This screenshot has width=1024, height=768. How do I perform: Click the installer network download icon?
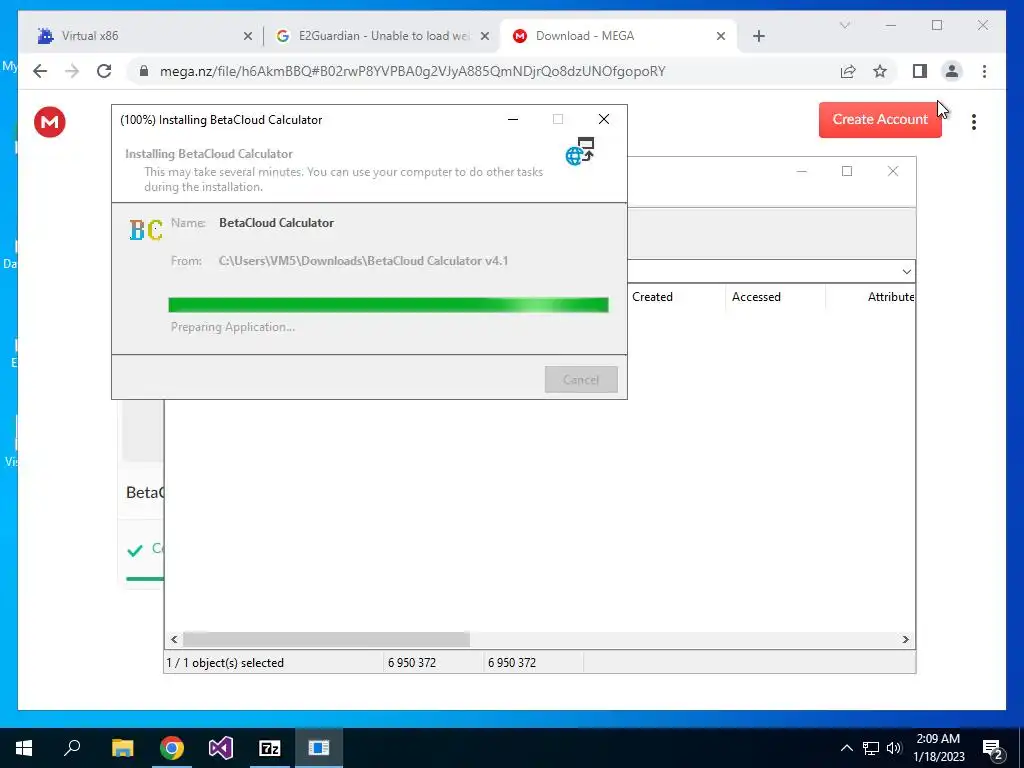tap(580, 152)
